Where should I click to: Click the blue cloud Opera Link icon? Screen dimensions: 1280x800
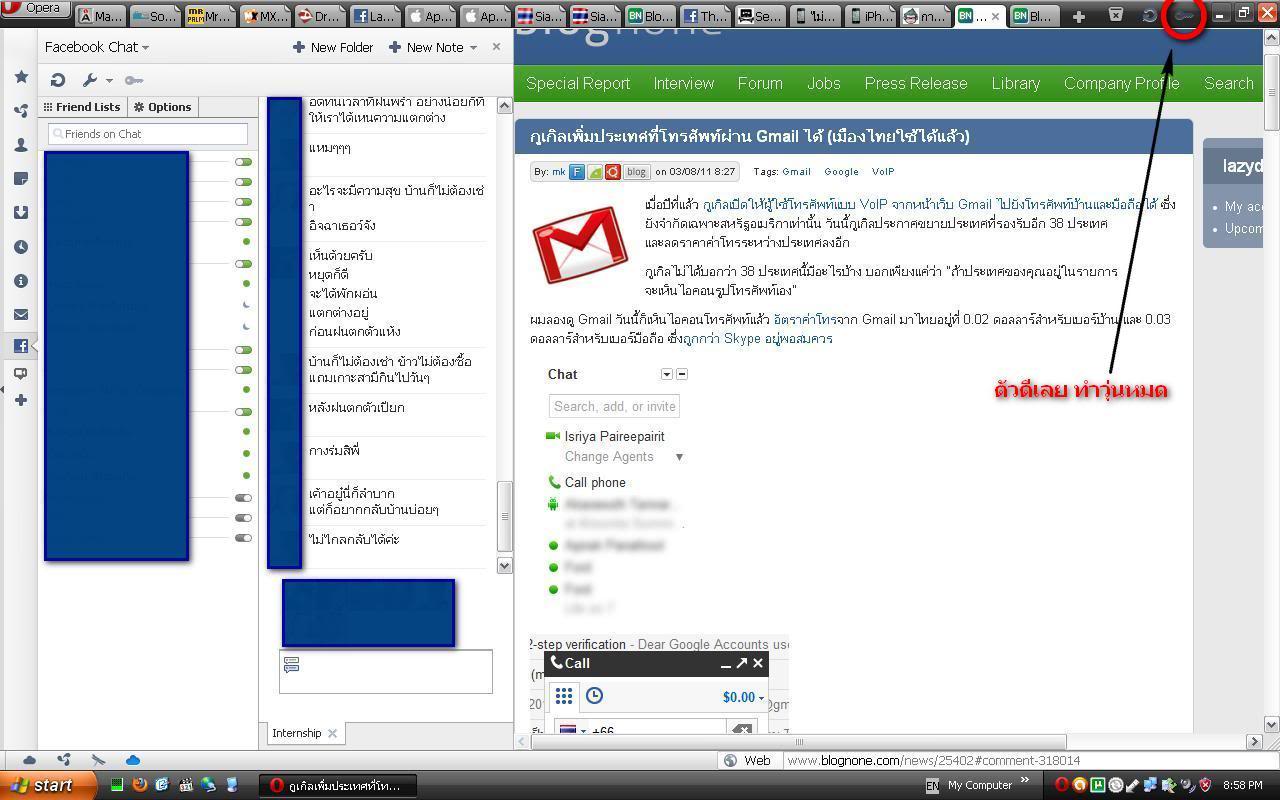click(132, 760)
